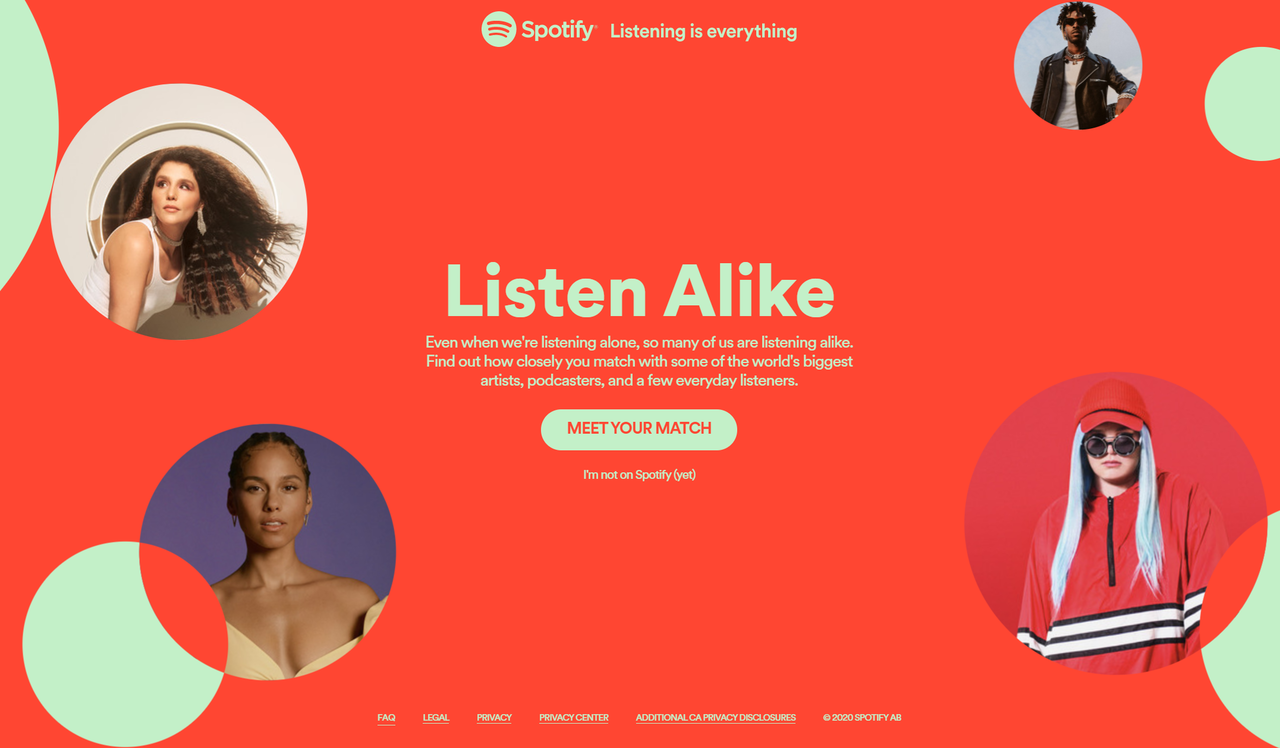Open the LEGAL footer link
The width and height of the screenshot is (1280, 748).
436,718
